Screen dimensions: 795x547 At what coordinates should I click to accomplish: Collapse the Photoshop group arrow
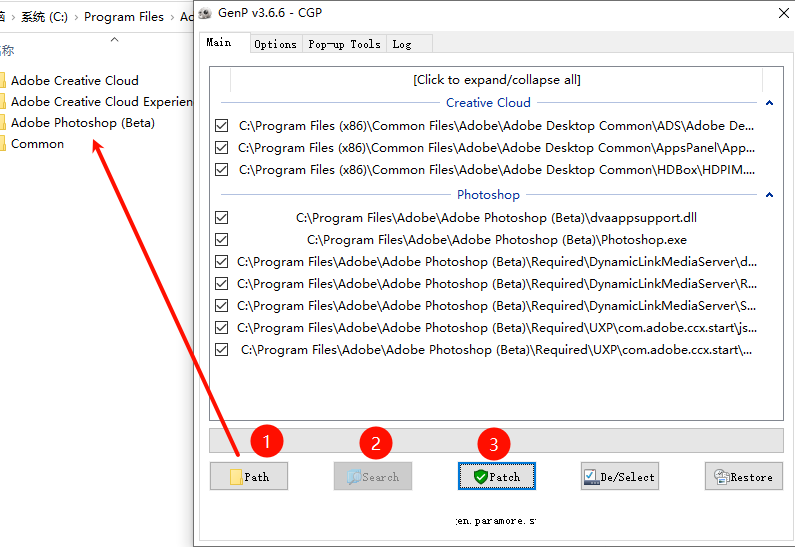769,195
